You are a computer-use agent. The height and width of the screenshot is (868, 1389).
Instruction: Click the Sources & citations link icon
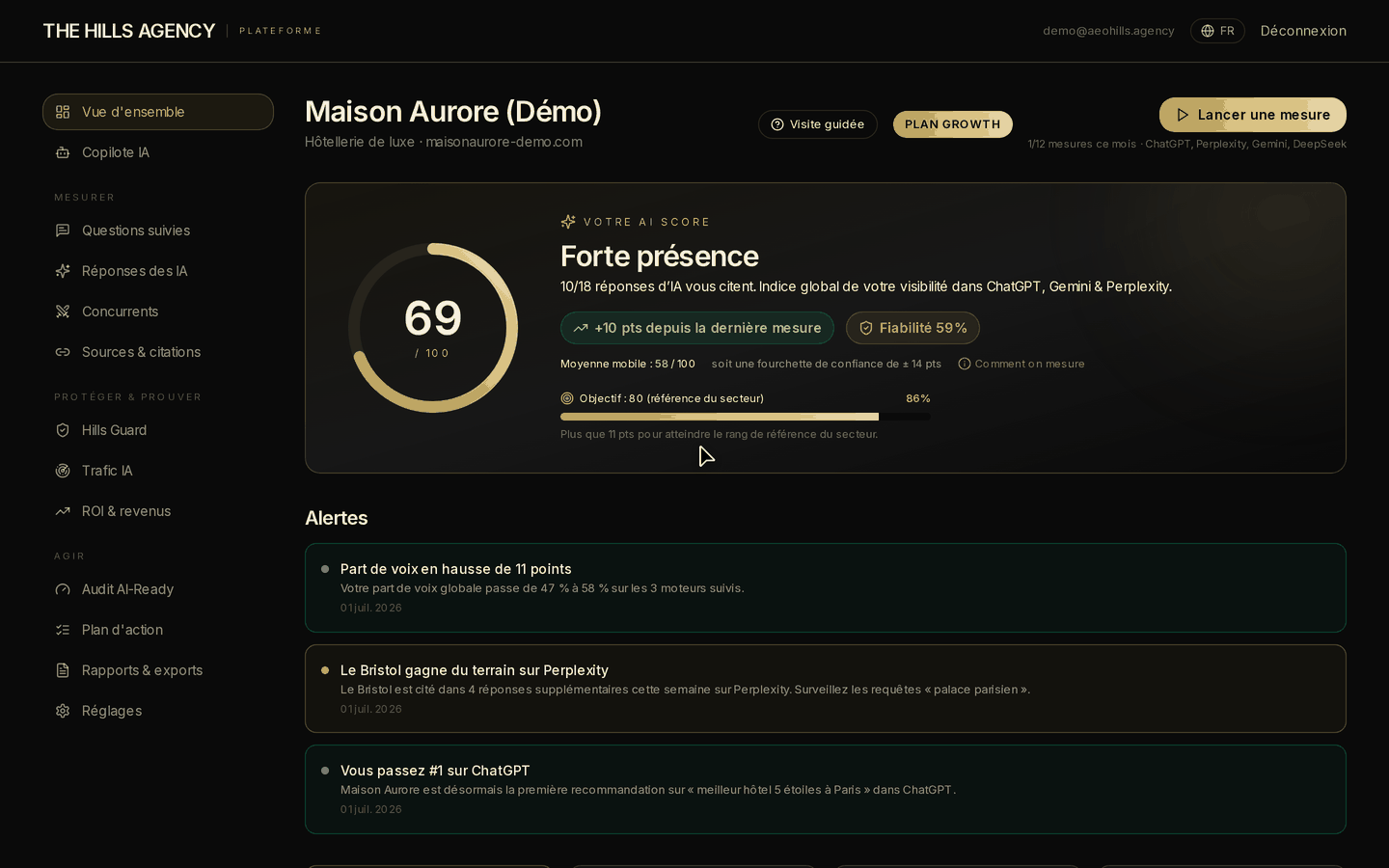click(63, 352)
